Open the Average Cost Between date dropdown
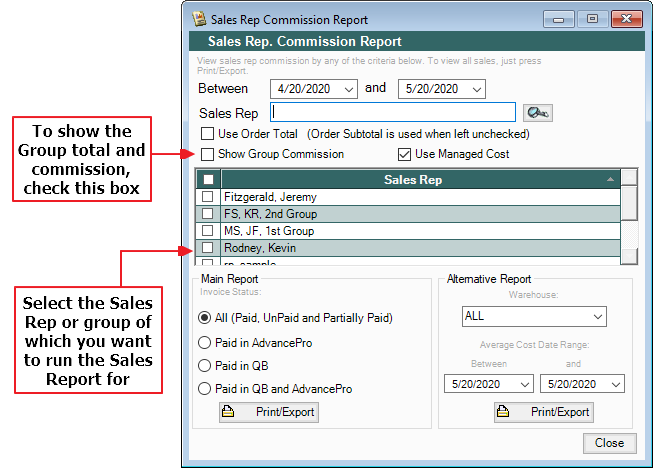The width and height of the screenshot is (653, 468). point(523,384)
